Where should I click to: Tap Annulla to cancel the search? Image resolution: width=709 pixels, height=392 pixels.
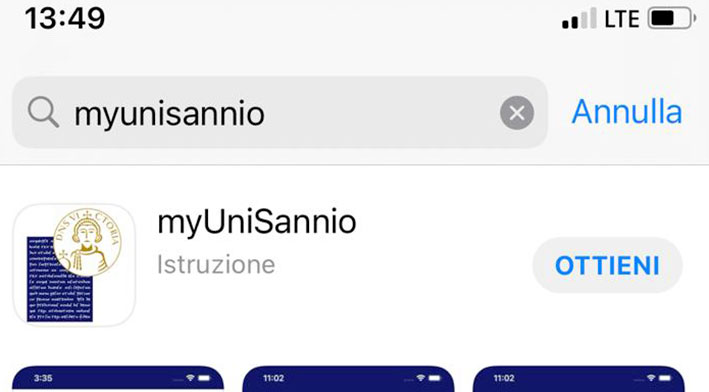[627, 112]
